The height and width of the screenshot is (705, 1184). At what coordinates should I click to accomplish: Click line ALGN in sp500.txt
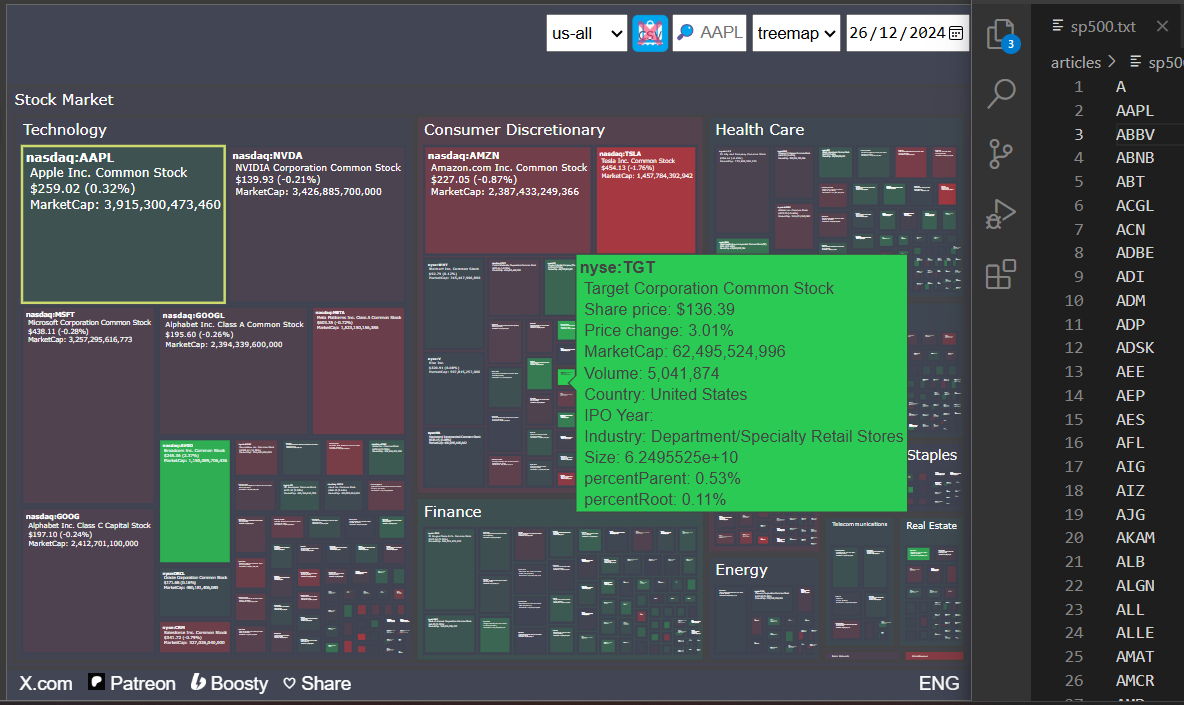coord(1135,585)
